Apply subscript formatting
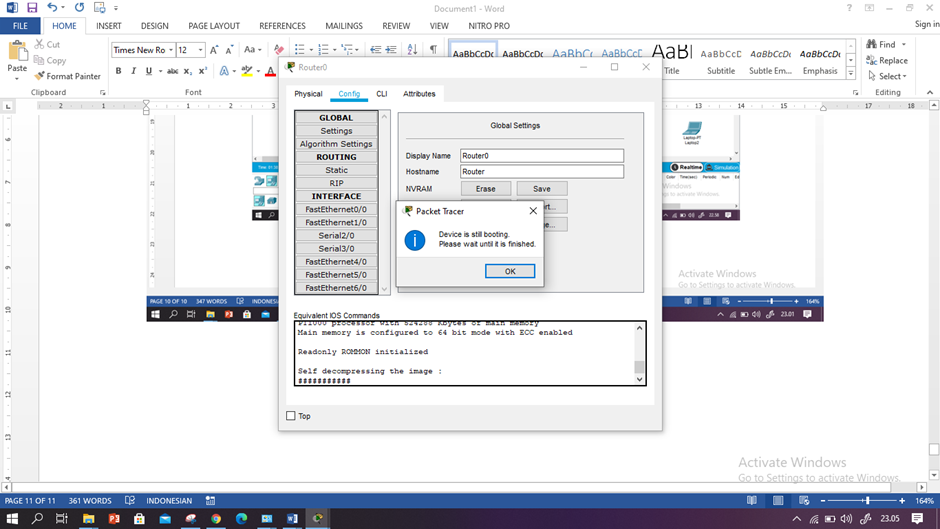This screenshot has width=940, height=529. point(188,71)
